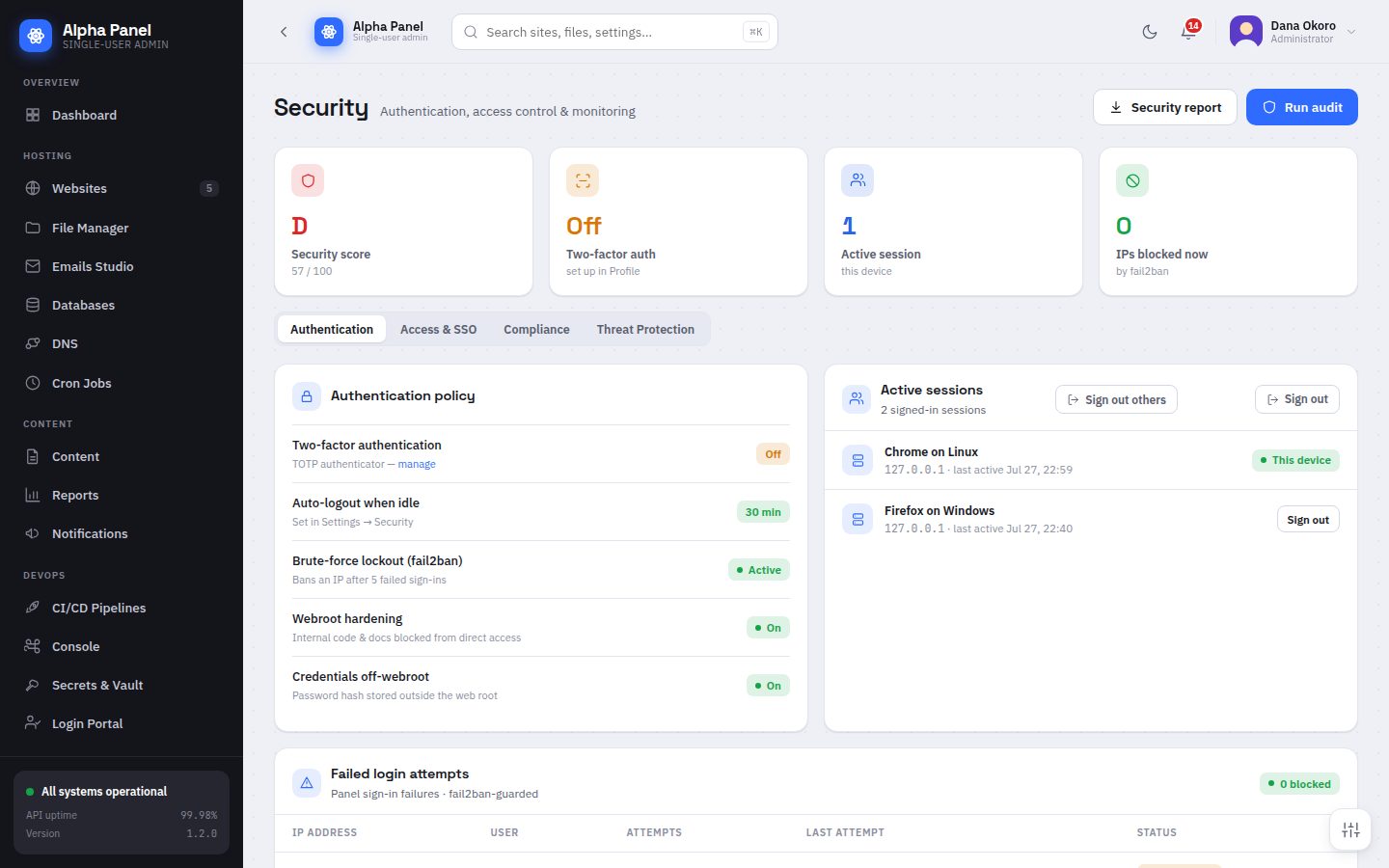Click the Firefox on Windows device icon
This screenshot has width=1389, height=868.
858,519
